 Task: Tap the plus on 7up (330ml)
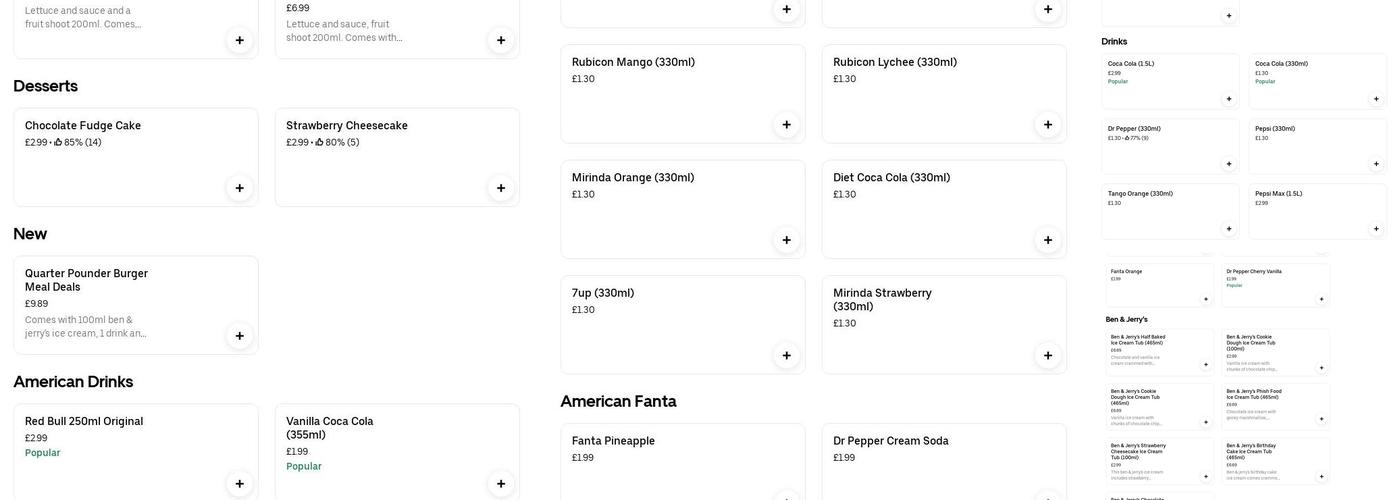[x=786, y=356]
